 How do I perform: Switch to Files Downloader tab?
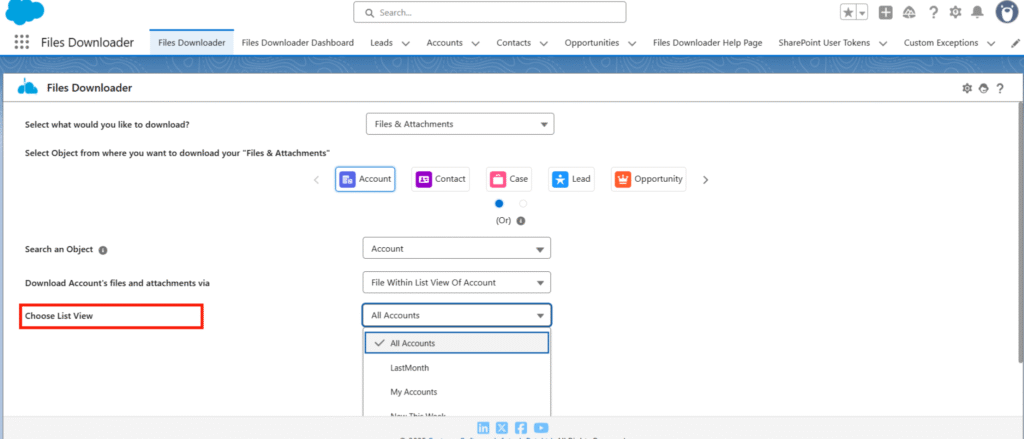[x=191, y=42]
